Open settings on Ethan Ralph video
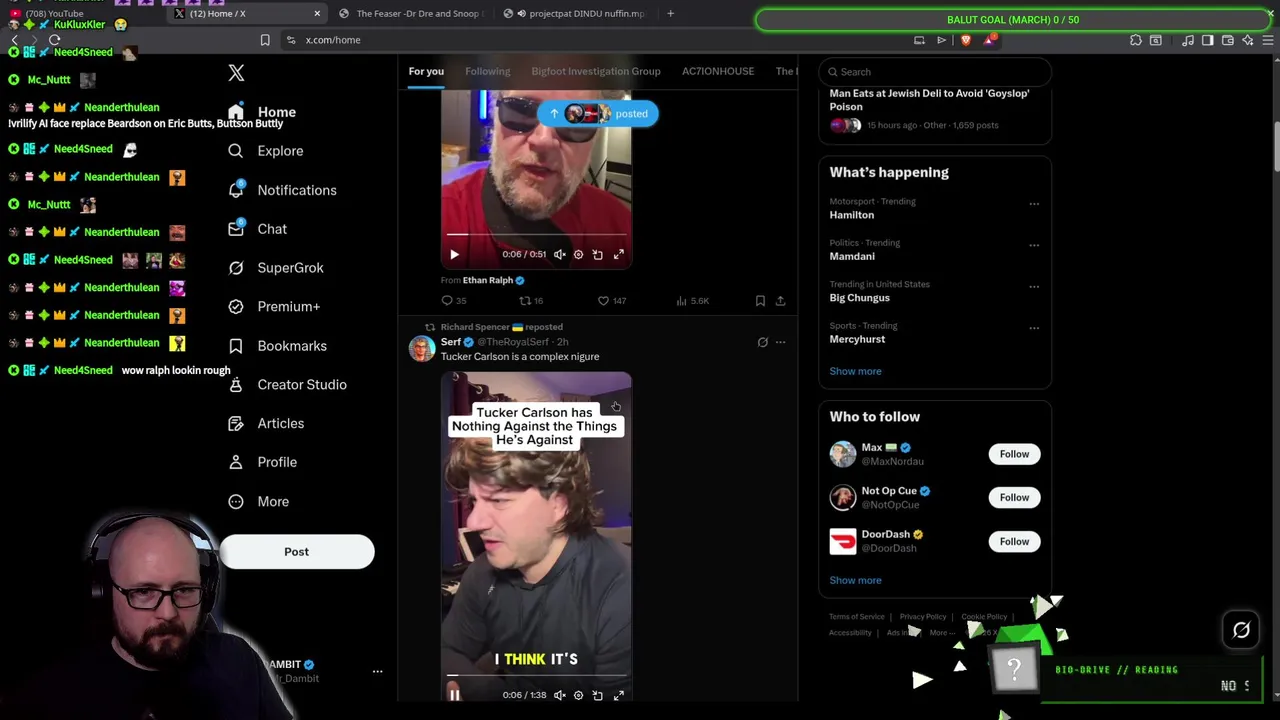This screenshot has height=720, width=1280. [578, 255]
